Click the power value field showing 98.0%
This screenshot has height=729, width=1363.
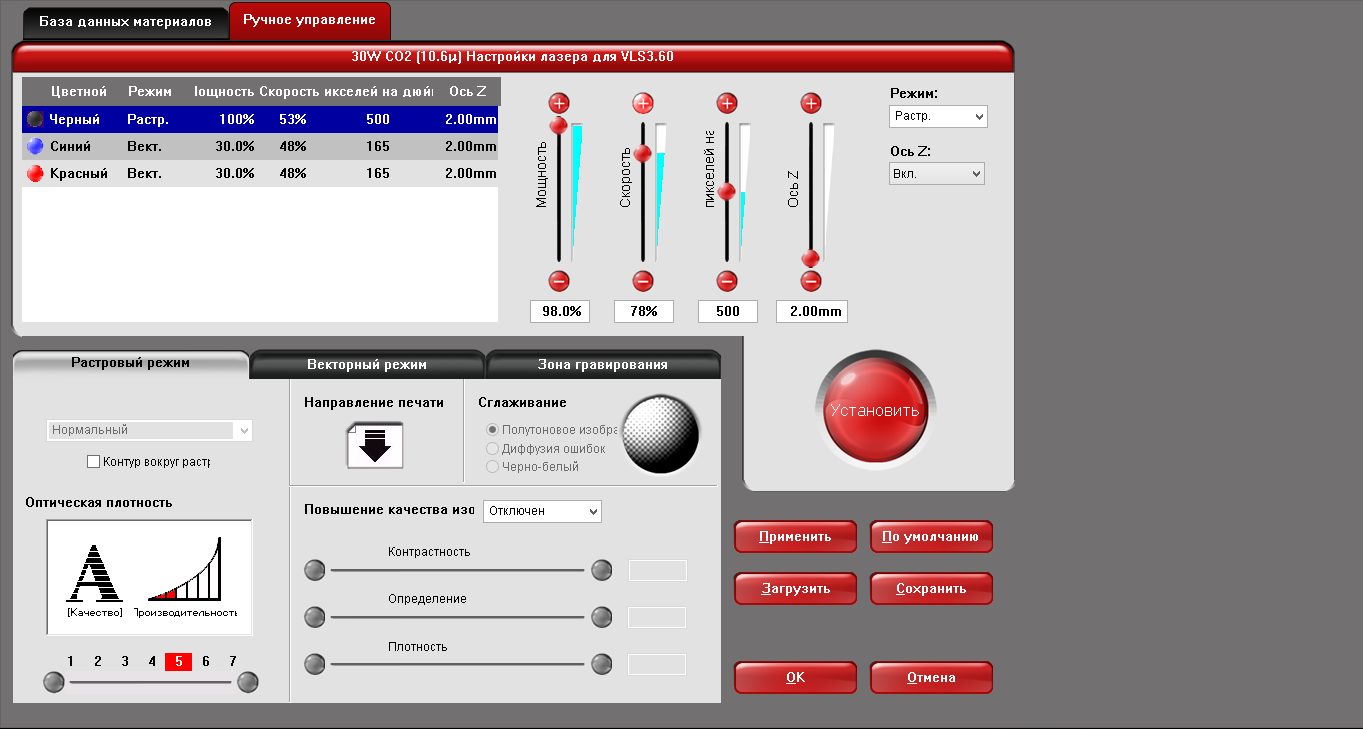pos(560,311)
